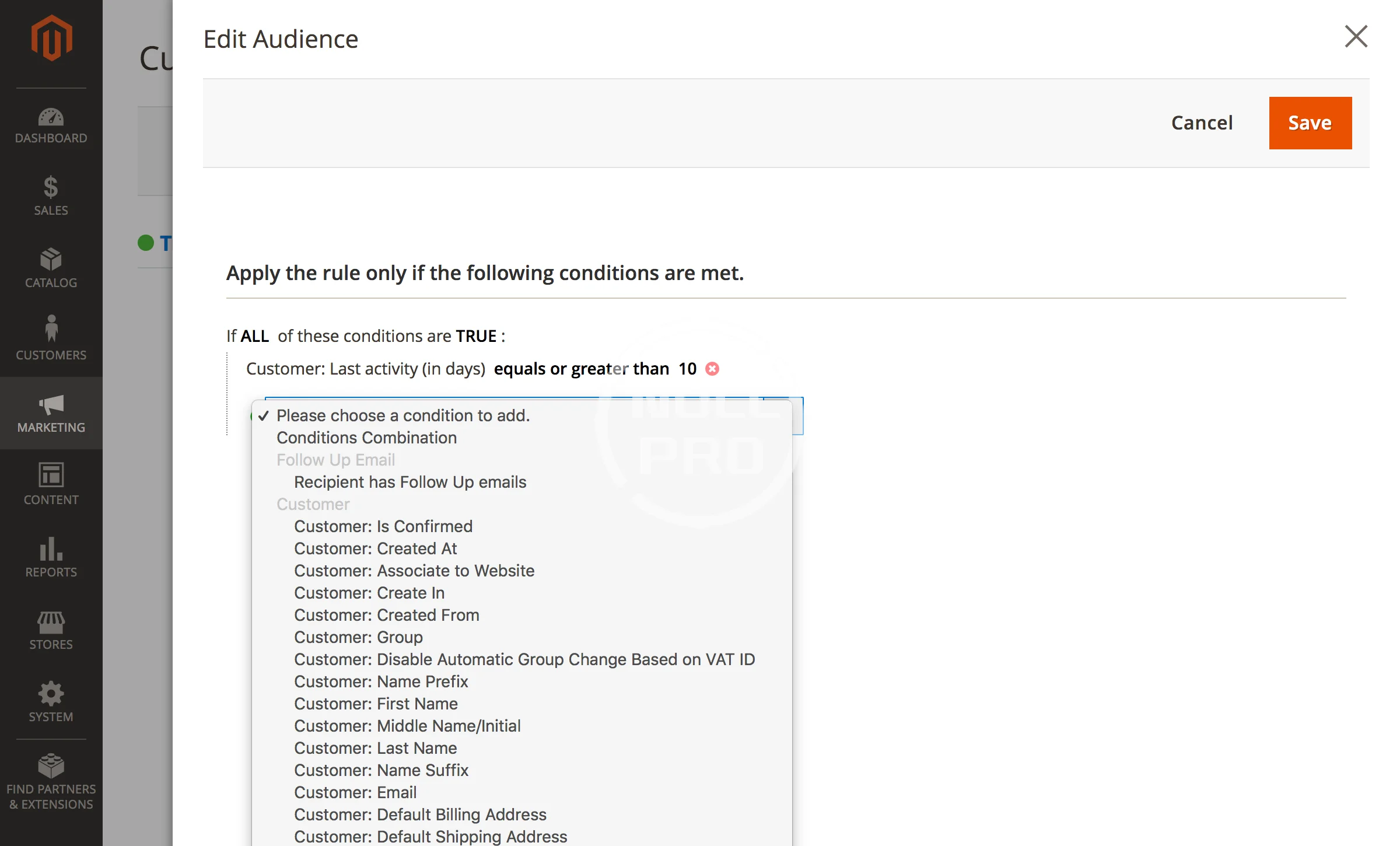Change the TRUE condition value

pos(476,336)
